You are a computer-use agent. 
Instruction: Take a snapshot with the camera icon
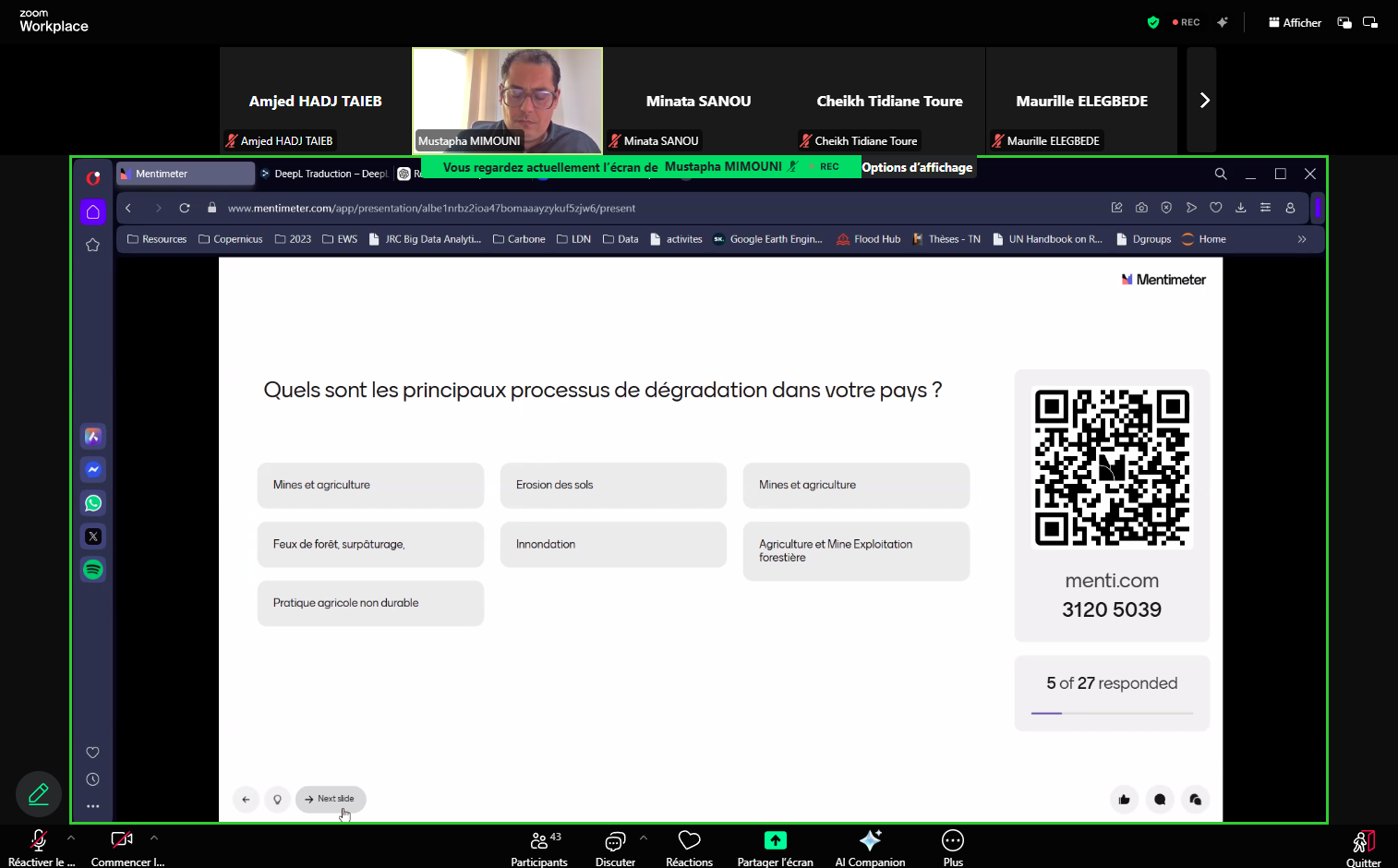click(x=1141, y=208)
